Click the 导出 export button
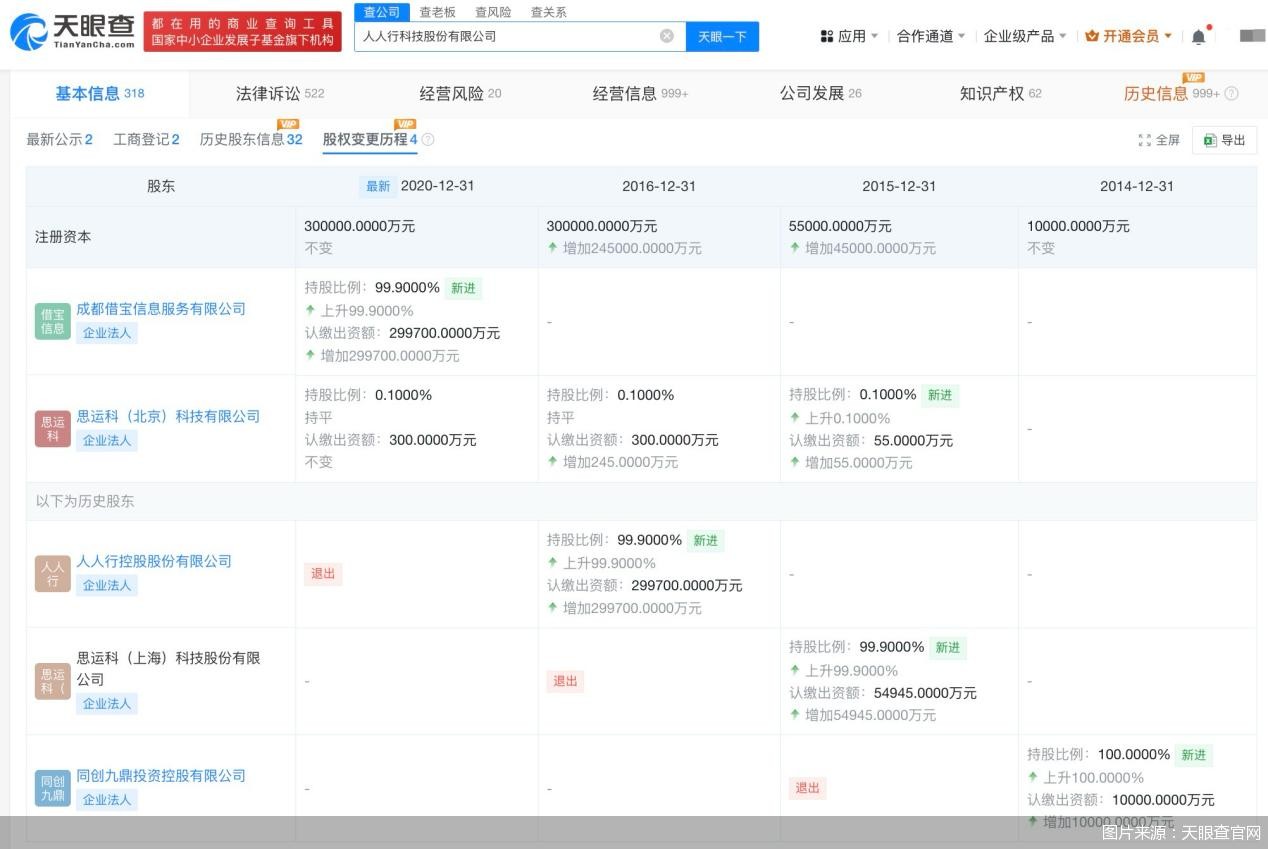Image resolution: width=1268 pixels, height=849 pixels. (x=1224, y=140)
